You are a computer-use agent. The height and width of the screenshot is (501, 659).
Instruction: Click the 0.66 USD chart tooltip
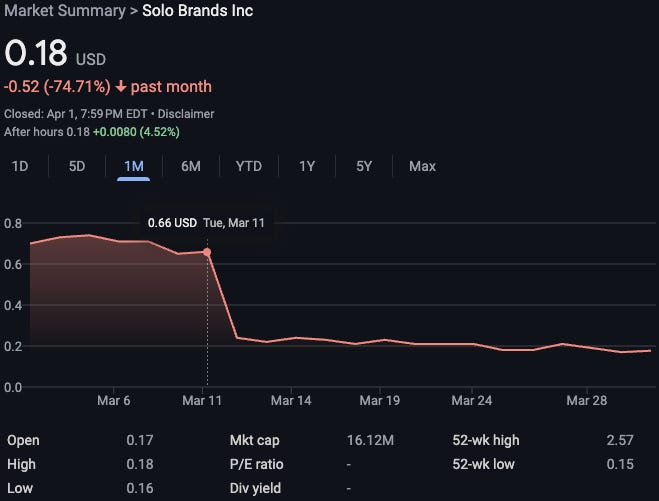point(206,223)
